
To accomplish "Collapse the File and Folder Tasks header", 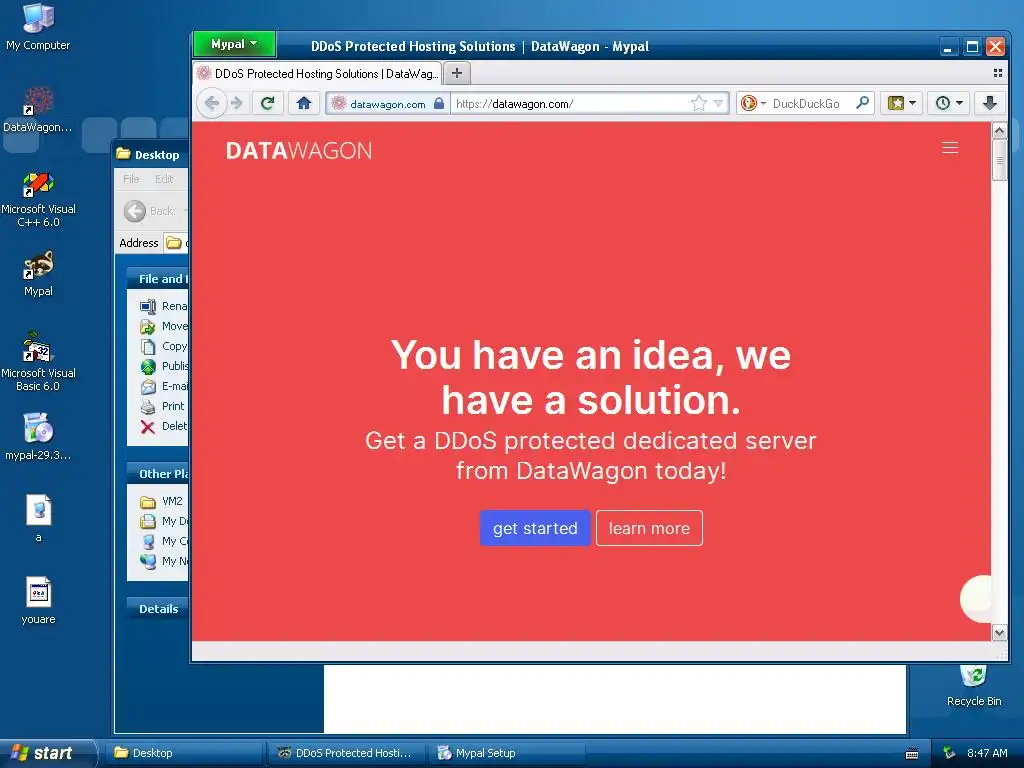I will coord(157,279).
